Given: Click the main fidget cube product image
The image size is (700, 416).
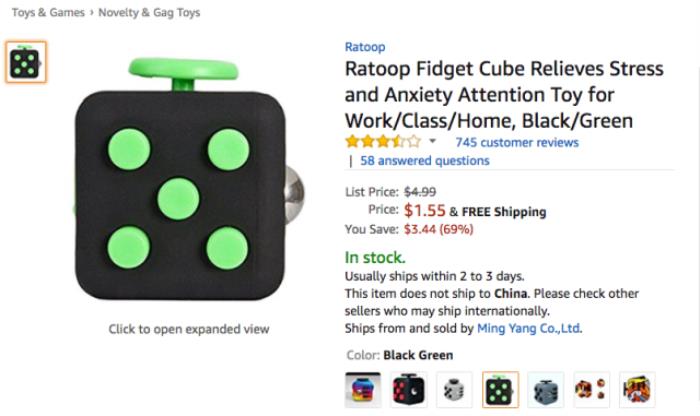Looking at the screenshot, I should [x=188, y=179].
